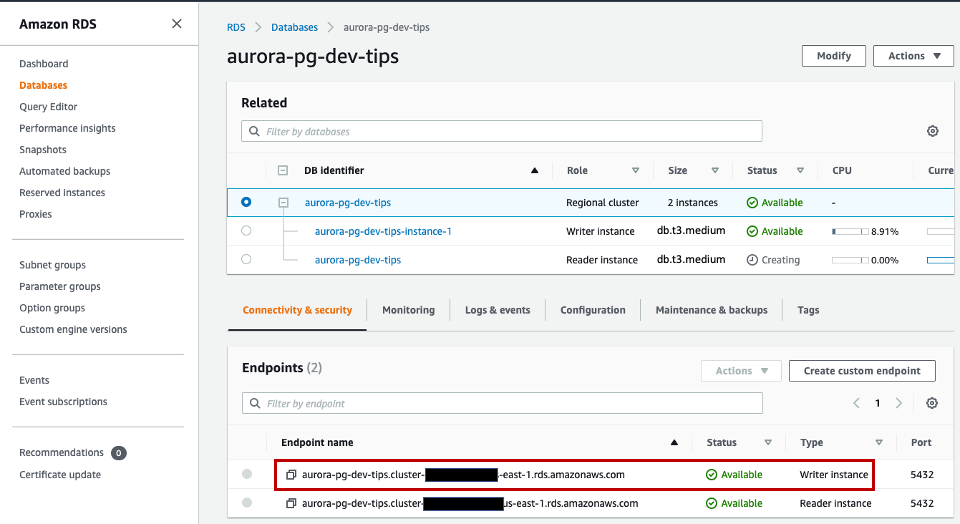The height and width of the screenshot is (524, 960).
Task: Click the Modify button
Action: 834,56
